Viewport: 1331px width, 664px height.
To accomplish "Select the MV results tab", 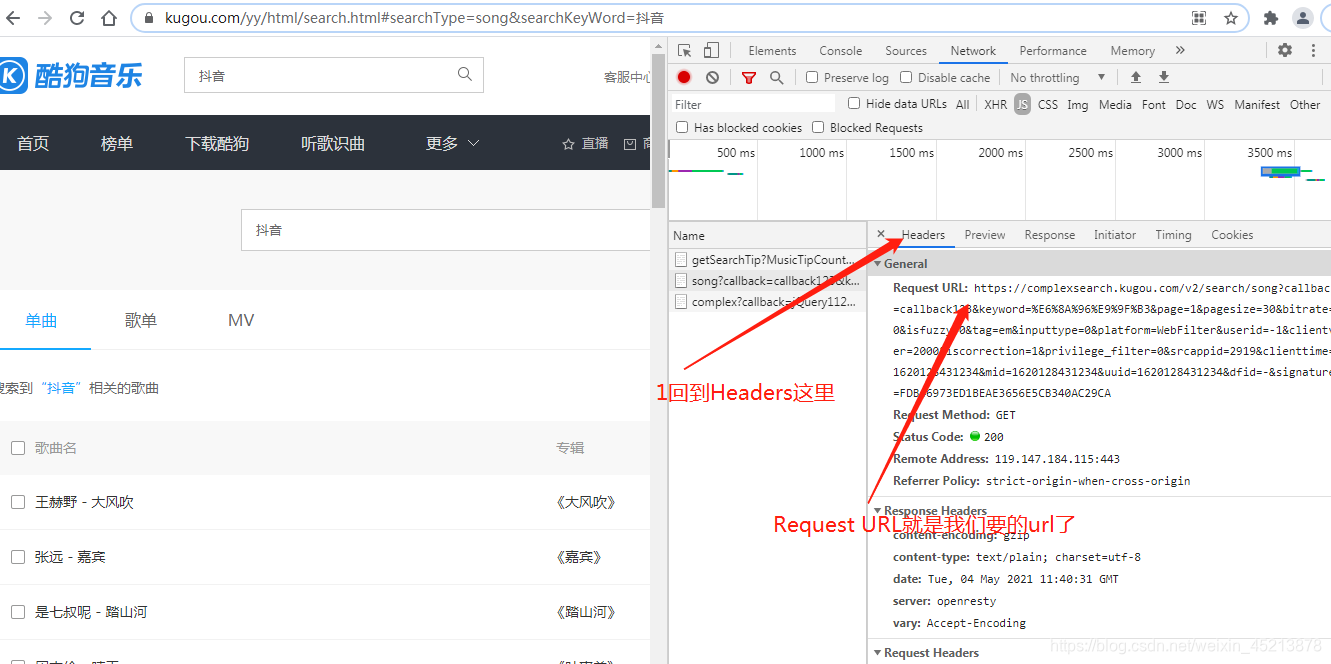I will [241, 320].
